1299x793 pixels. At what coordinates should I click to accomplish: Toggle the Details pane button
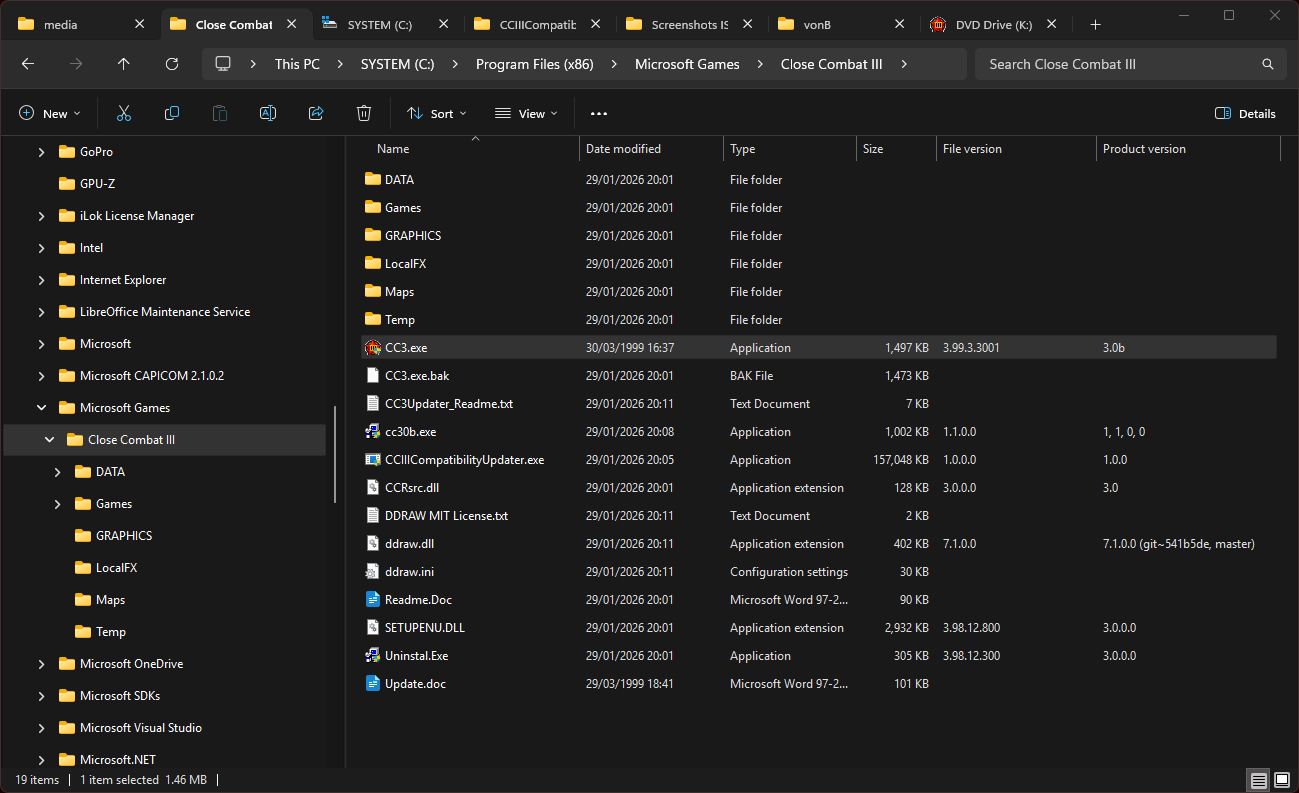click(x=1245, y=114)
